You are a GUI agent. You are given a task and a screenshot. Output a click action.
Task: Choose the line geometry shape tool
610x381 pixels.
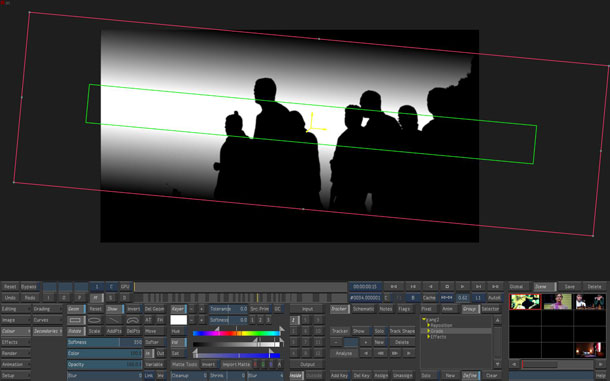pos(114,320)
